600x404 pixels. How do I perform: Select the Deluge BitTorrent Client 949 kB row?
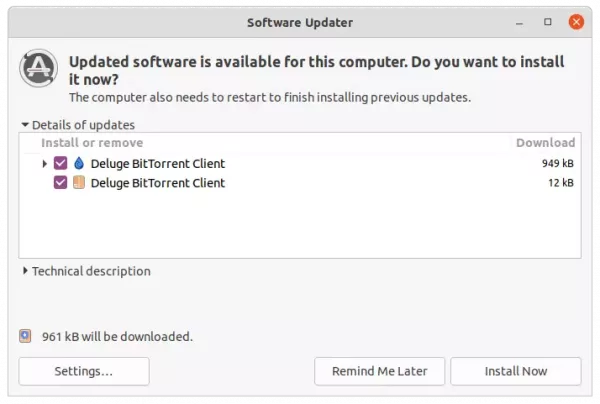tap(300, 163)
